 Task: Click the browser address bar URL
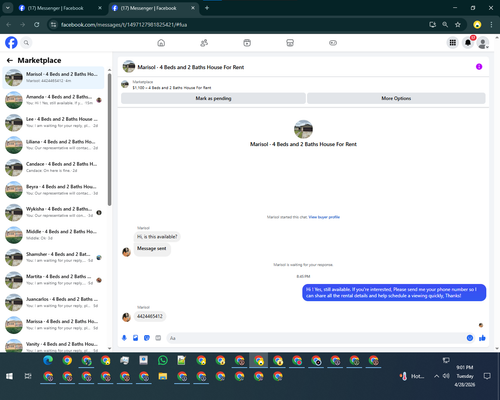(124, 25)
